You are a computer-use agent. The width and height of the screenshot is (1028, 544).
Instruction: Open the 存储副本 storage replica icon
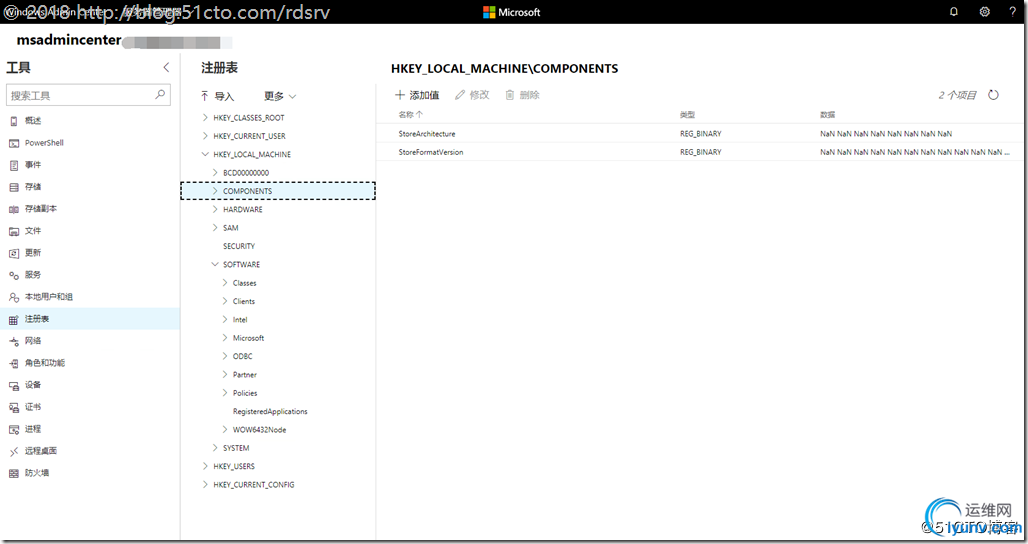14,209
